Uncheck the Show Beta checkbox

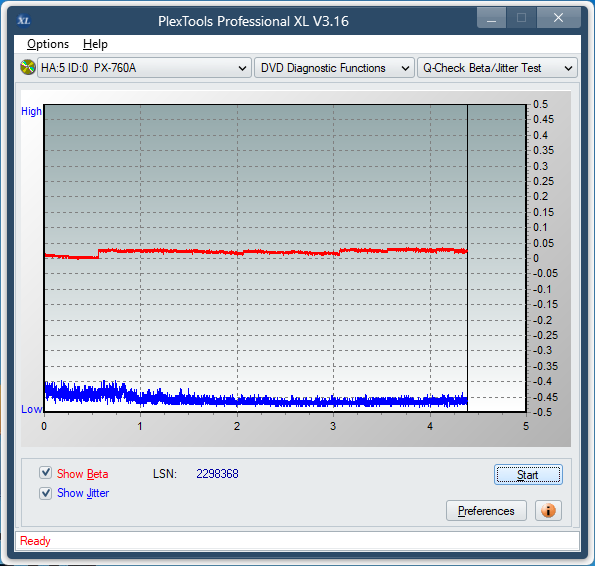pos(46,473)
